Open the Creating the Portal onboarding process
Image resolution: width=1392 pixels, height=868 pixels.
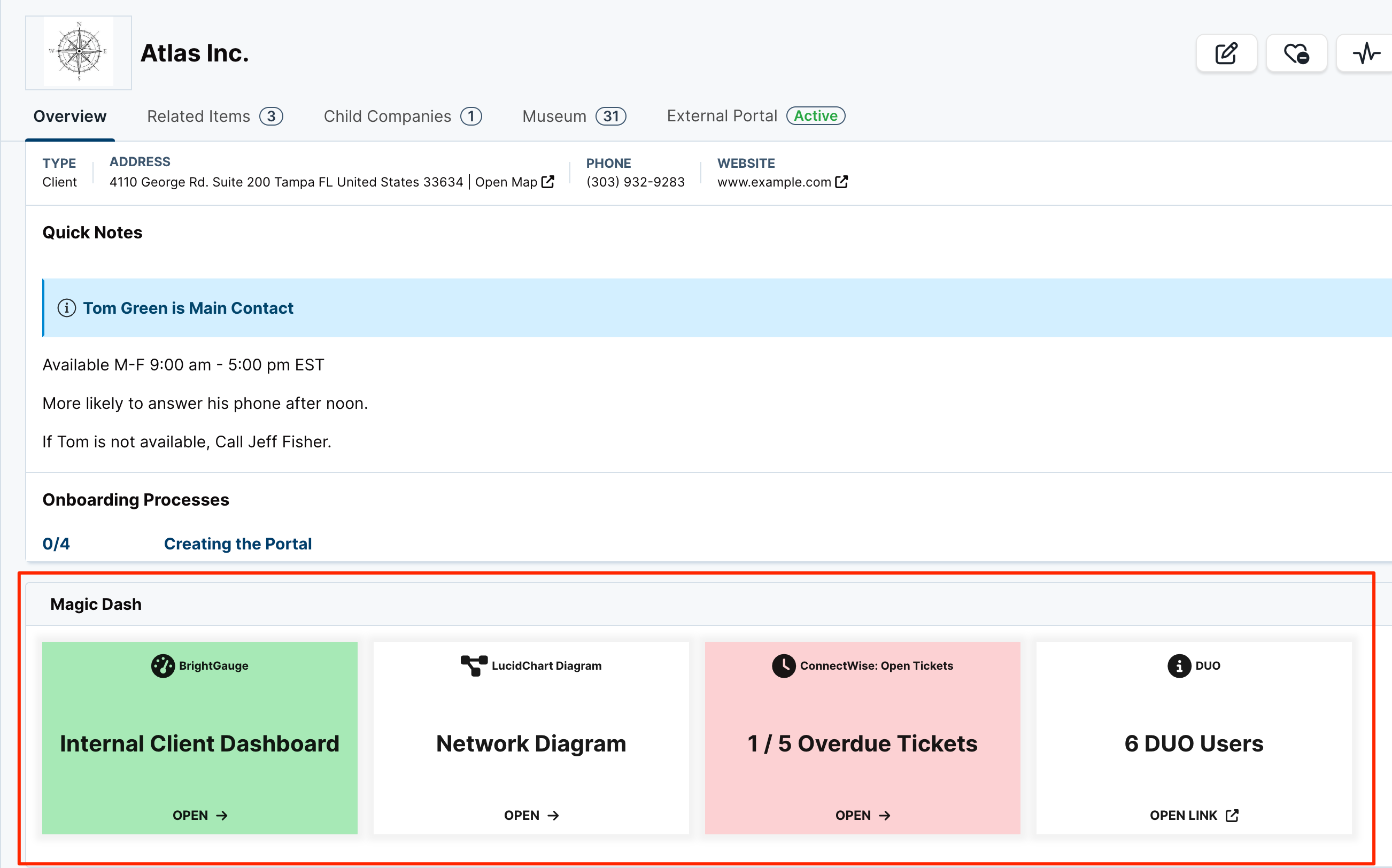tap(238, 543)
